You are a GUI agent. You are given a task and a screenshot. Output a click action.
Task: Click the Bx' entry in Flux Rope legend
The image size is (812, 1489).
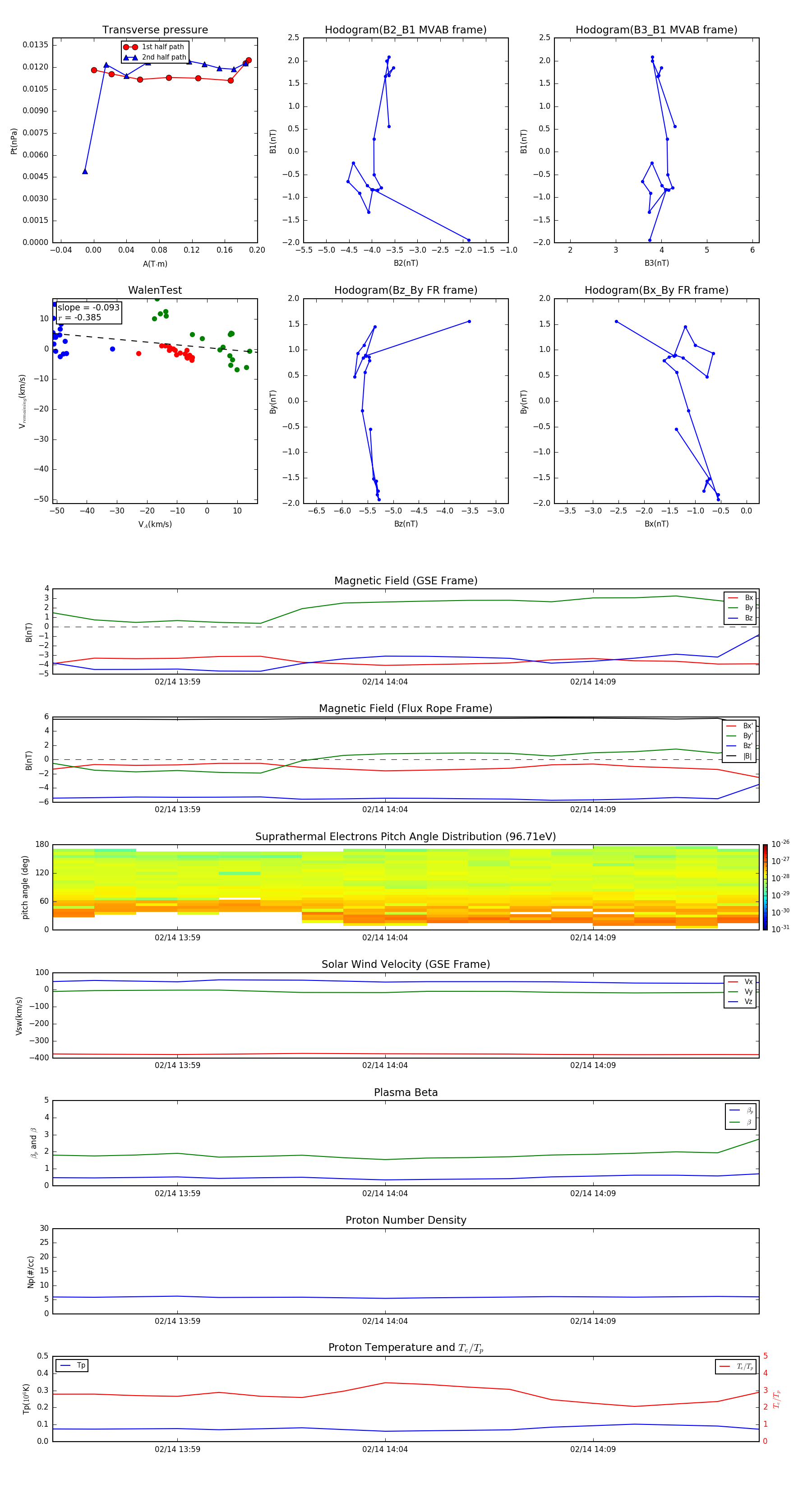click(x=740, y=726)
